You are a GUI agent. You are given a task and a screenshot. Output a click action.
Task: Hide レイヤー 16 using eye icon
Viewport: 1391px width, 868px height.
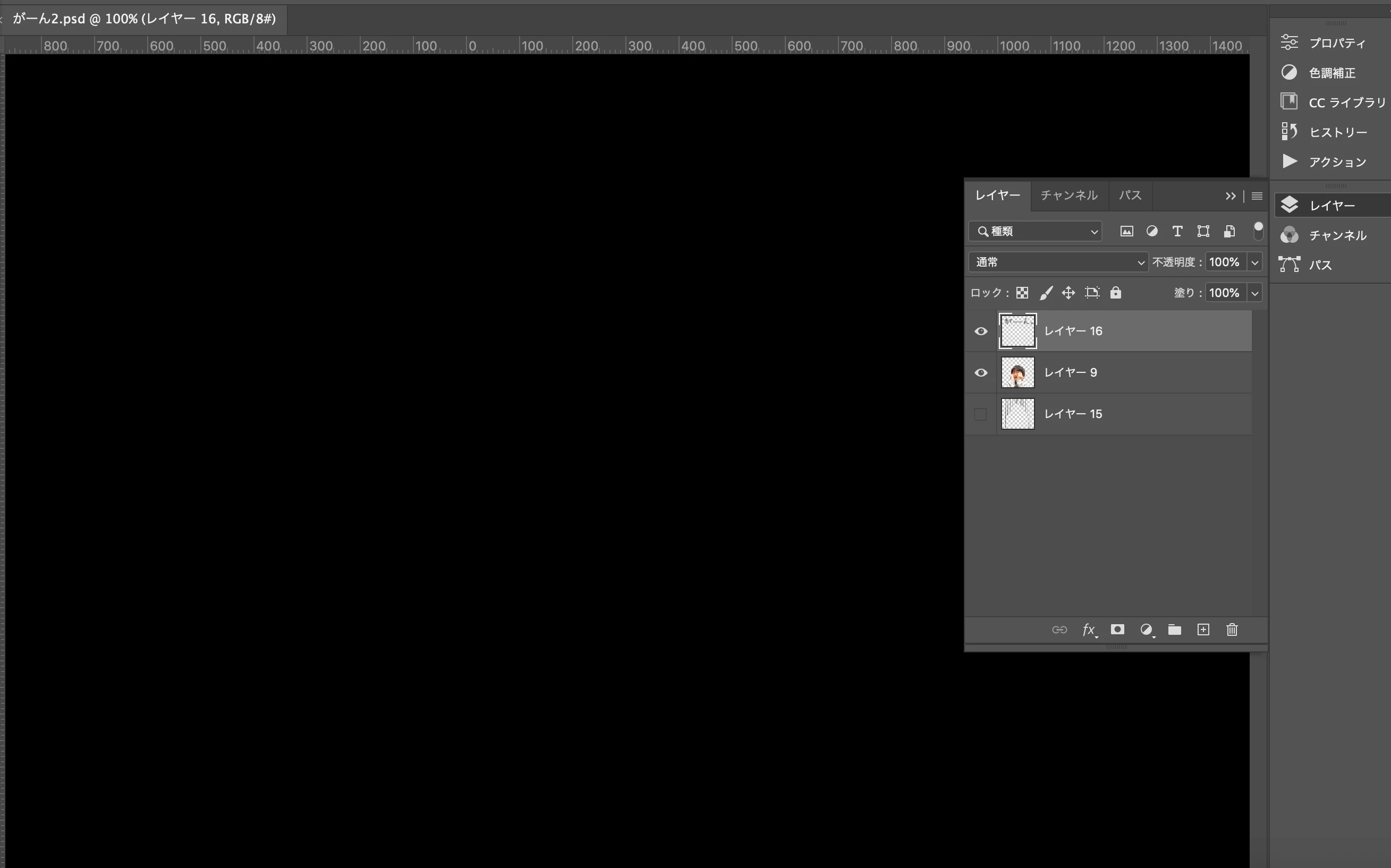[x=980, y=331]
